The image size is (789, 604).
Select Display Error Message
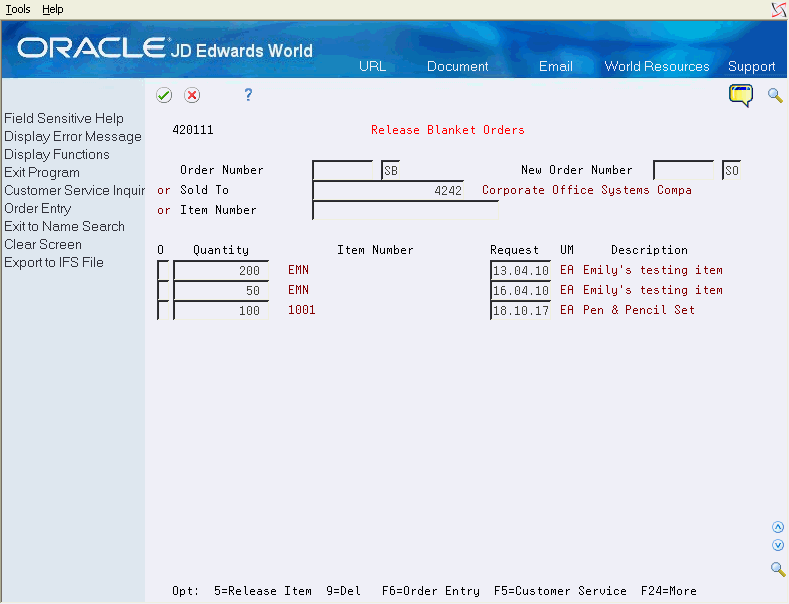73,136
